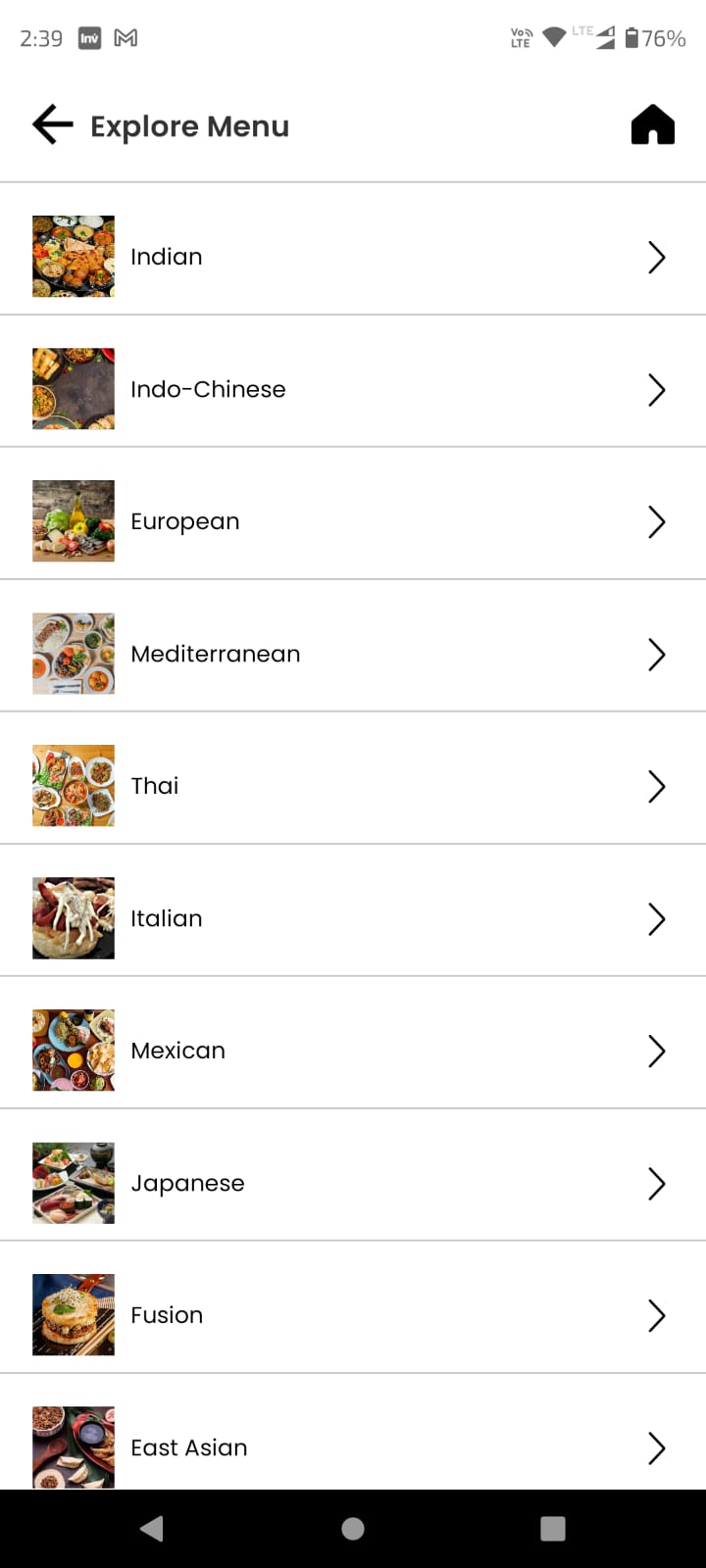
Task: Go to home via house icon
Action: [653, 125]
